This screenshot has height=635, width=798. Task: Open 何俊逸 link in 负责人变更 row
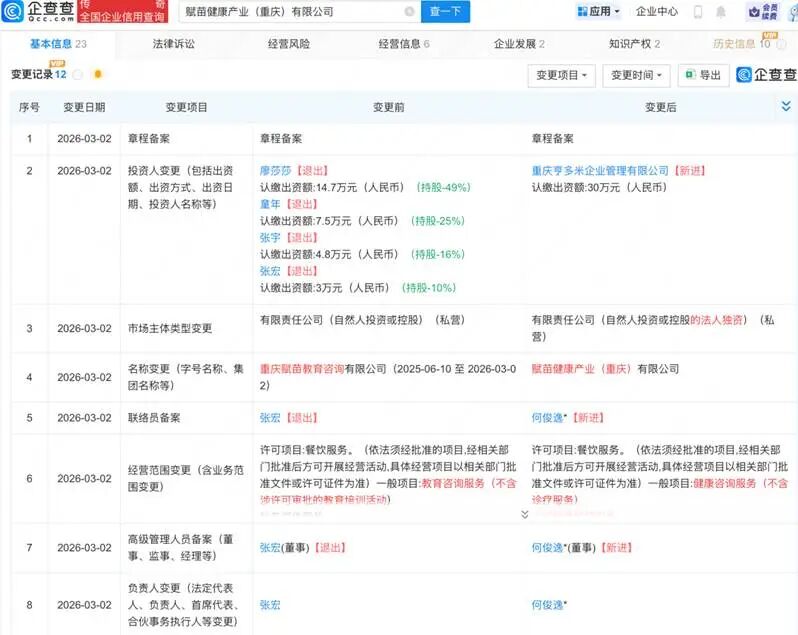pos(548,605)
